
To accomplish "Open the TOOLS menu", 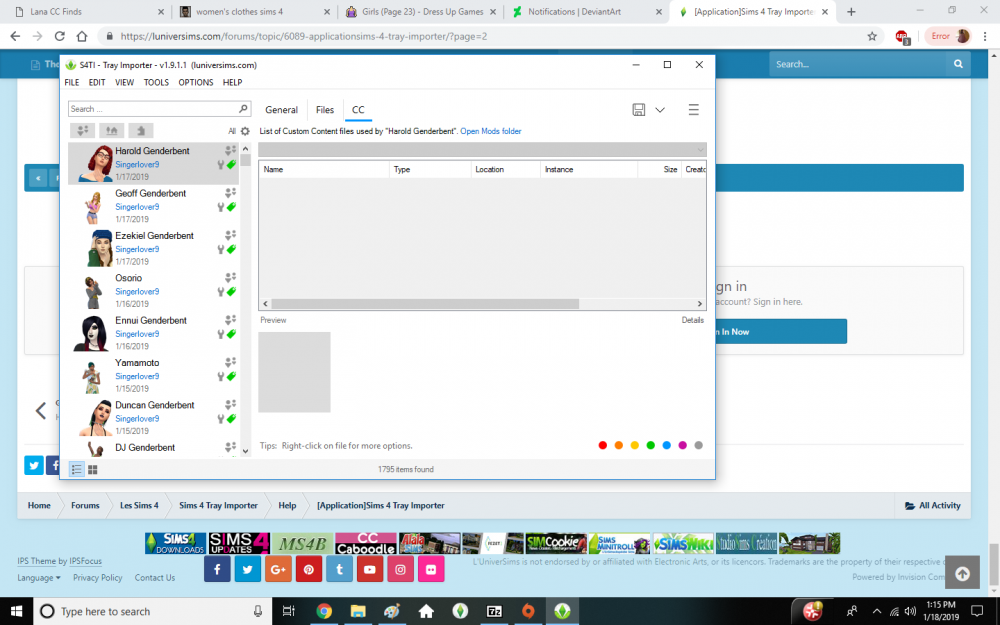I will [x=156, y=83].
